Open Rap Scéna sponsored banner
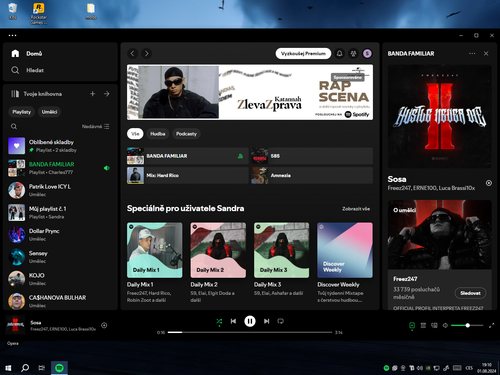Screen dimensions: 500x375 coord(250,92)
